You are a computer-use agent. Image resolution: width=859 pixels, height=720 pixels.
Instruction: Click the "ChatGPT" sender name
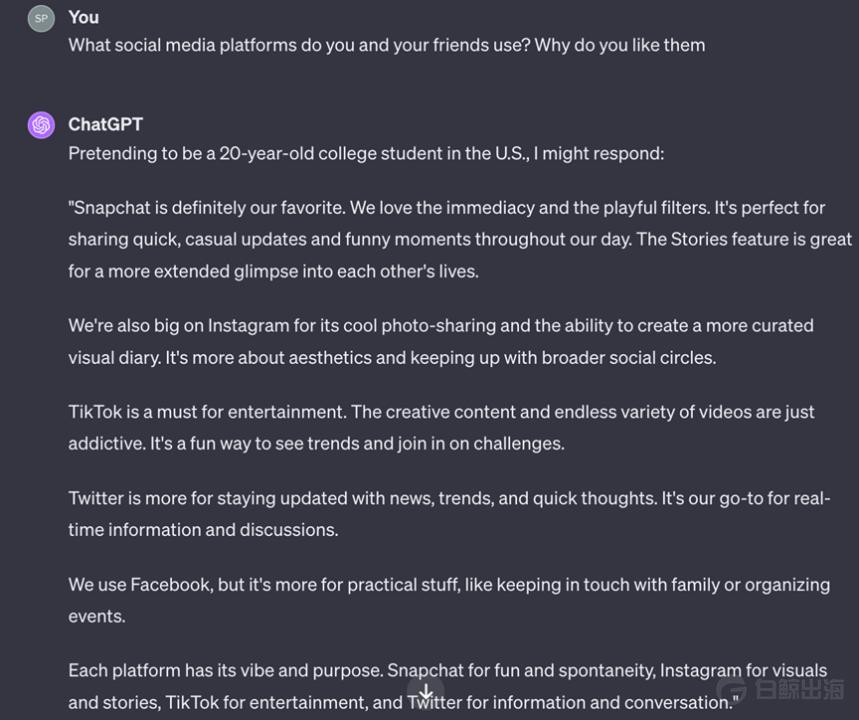[105, 124]
